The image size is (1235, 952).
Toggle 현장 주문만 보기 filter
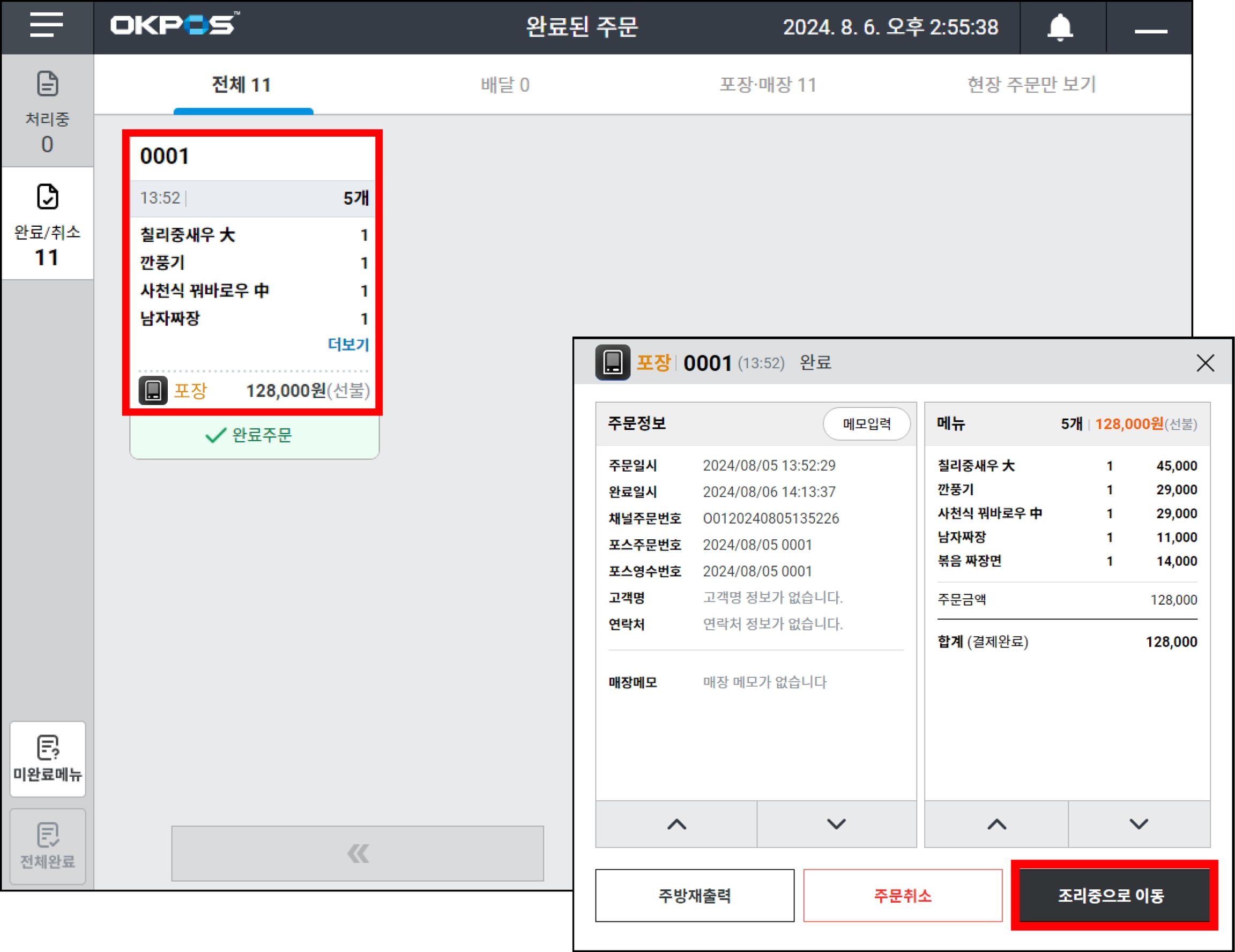pyautogui.click(x=1031, y=85)
